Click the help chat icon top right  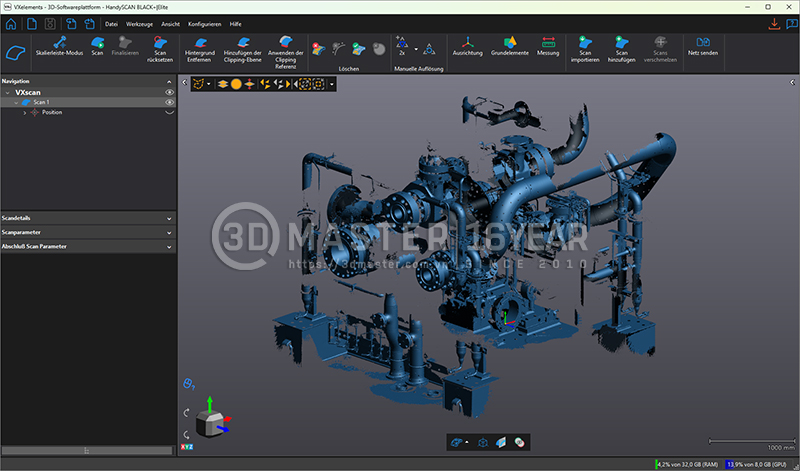point(791,24)
